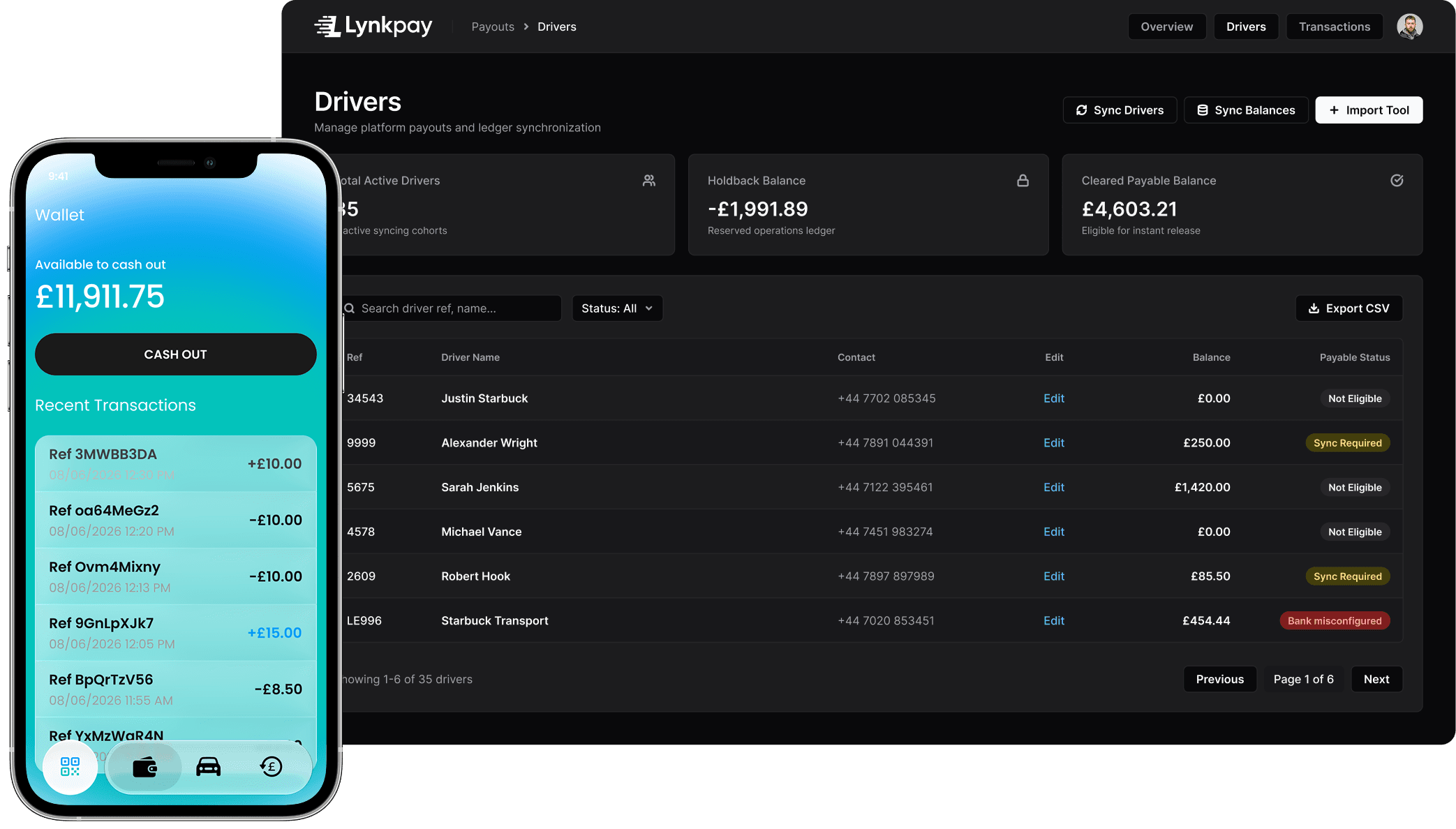Open transaction Ref 9GnLpXJk7 on phone

coord(175,633)
